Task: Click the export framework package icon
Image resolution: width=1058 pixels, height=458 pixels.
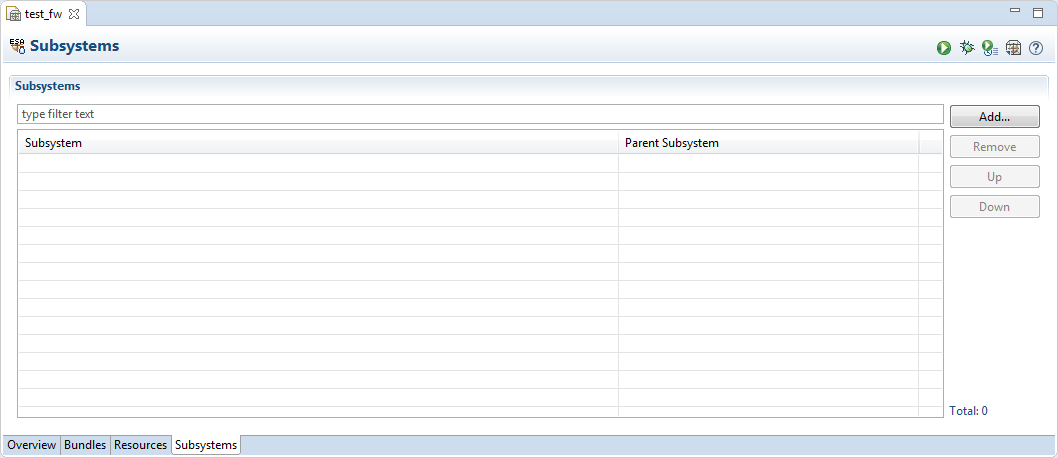Action: [1014, 47]
